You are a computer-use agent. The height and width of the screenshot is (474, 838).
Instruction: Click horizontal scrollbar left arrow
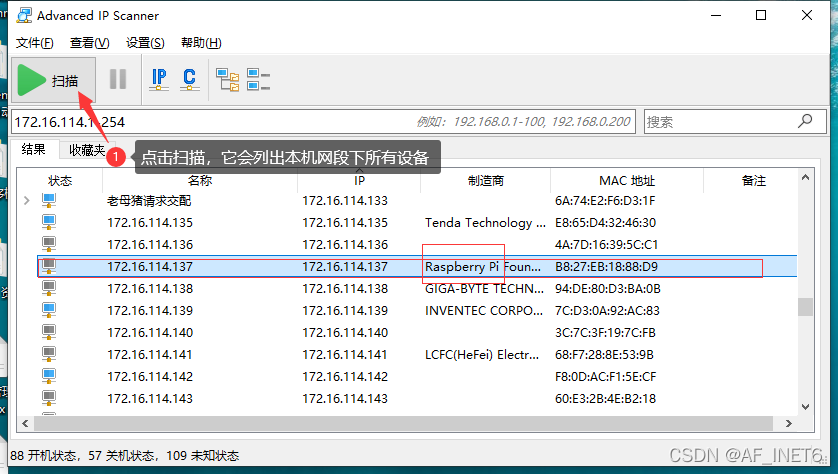click(25, 423)
